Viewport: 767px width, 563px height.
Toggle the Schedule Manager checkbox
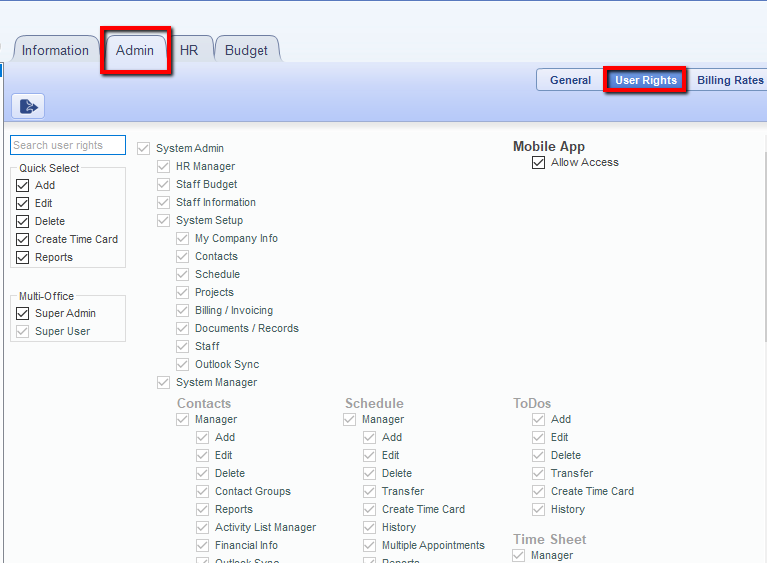pyautogui.click(x=349, y=420)
